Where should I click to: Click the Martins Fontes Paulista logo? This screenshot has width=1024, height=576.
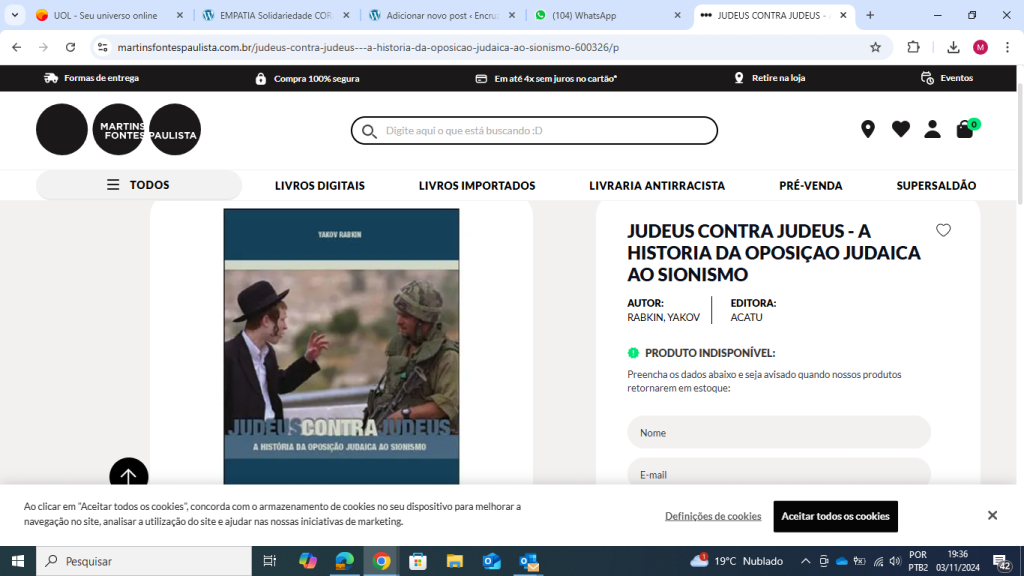click(119, 129)
